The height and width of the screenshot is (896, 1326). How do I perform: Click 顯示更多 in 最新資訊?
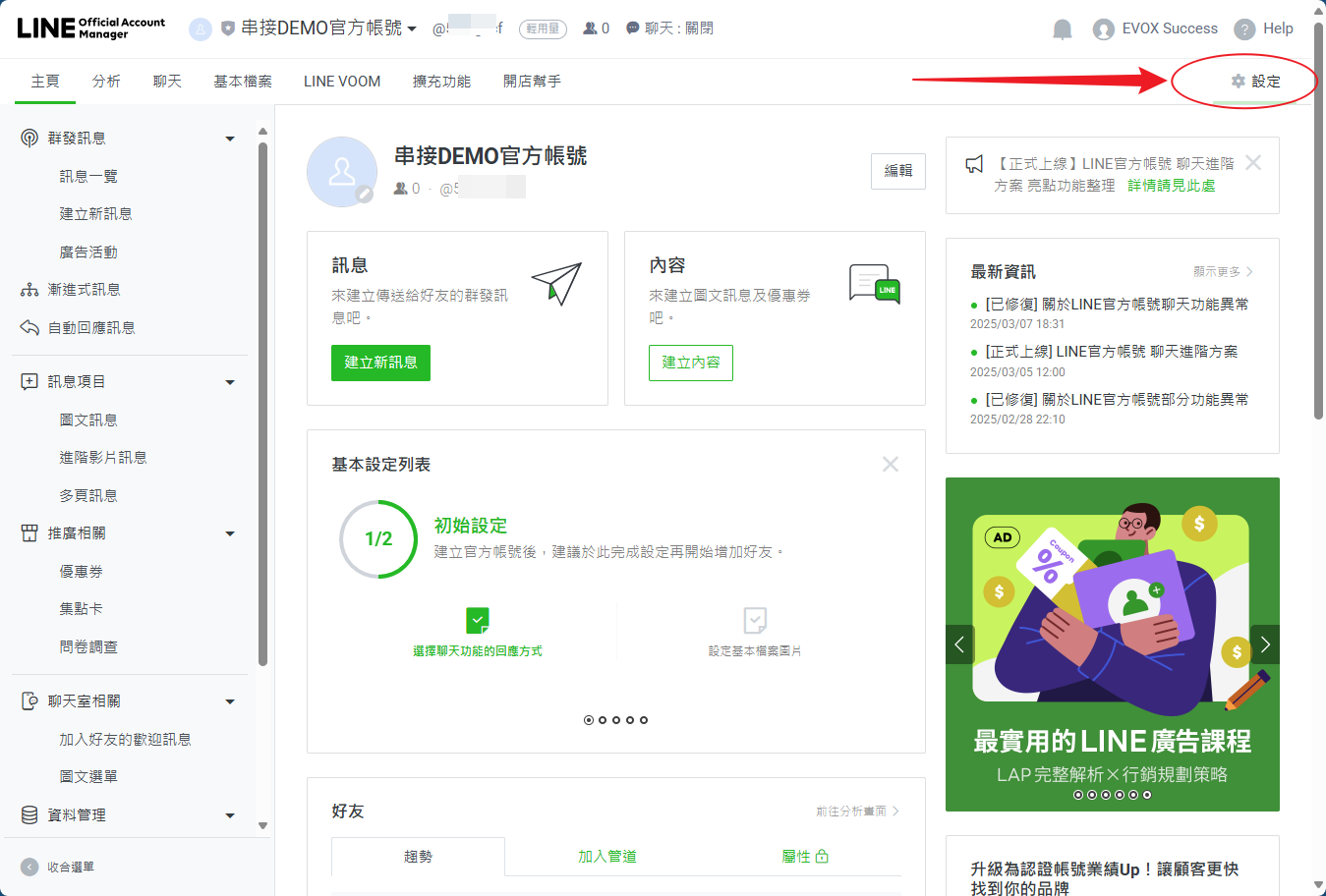1223,272
